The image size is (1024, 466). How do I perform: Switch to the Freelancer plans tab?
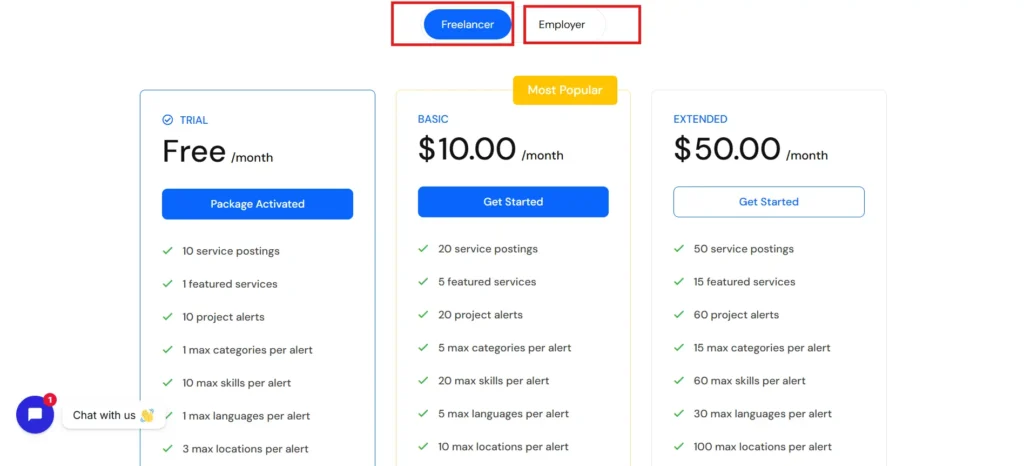[x=467, y=25]
